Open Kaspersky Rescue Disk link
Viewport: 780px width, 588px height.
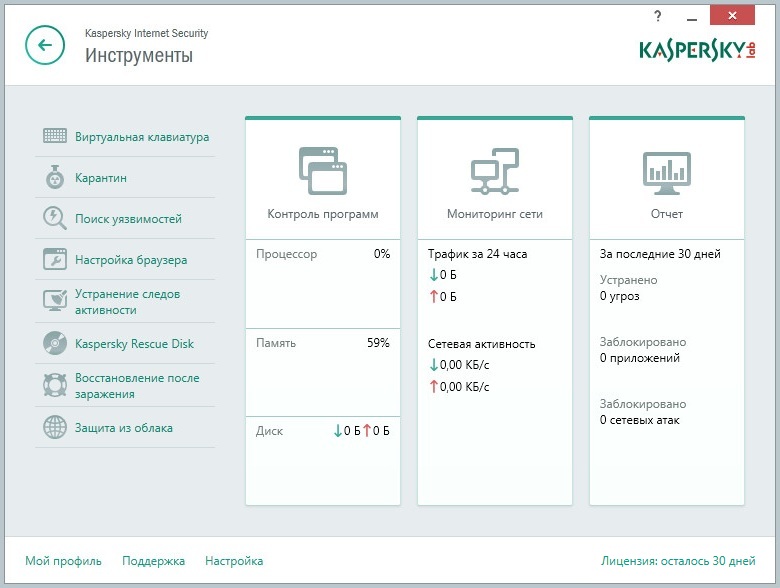134,344
